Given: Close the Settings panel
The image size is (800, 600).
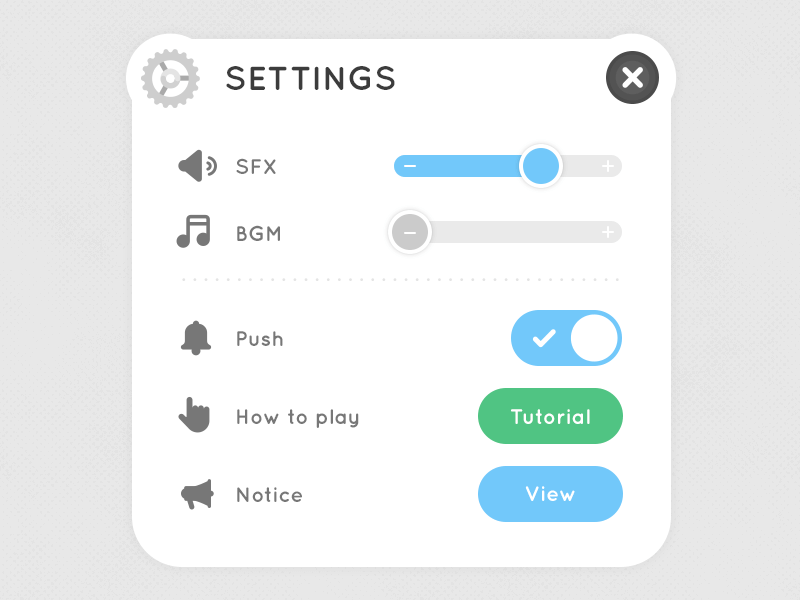Looking at the screenshot, I should (x=632, y=78).
